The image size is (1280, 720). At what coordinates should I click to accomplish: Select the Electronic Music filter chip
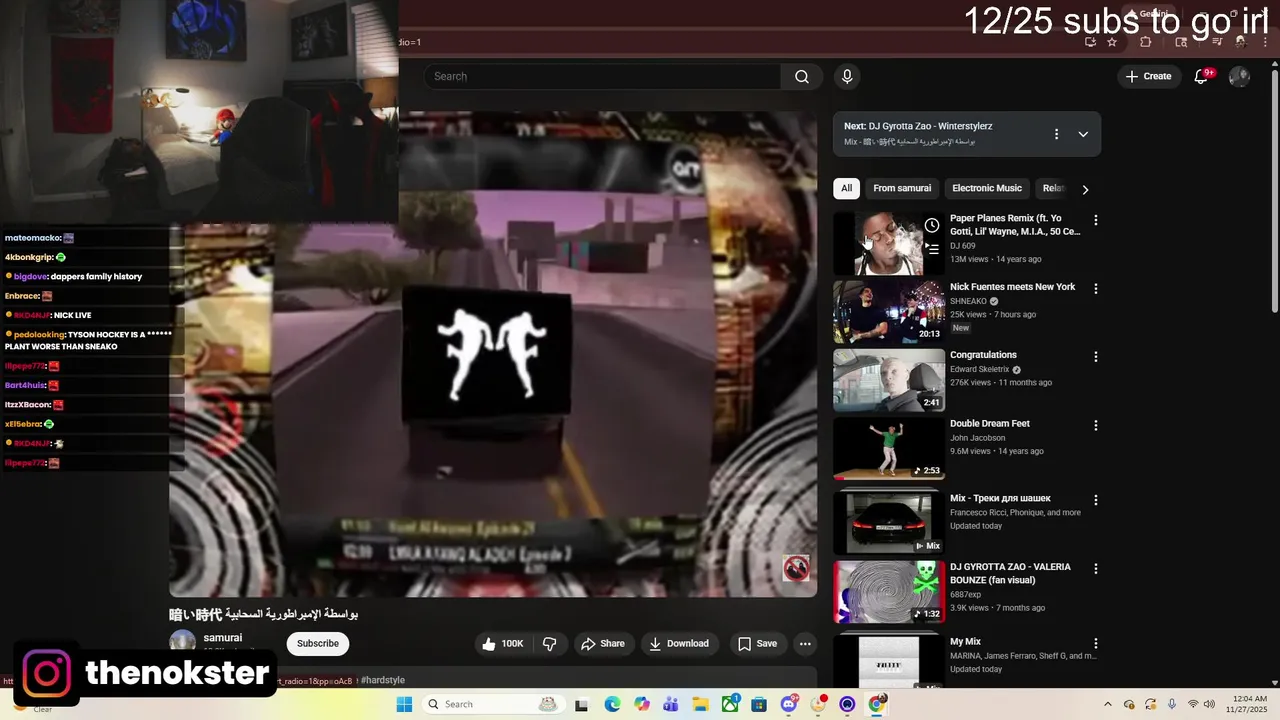click(x=987, y=188)
